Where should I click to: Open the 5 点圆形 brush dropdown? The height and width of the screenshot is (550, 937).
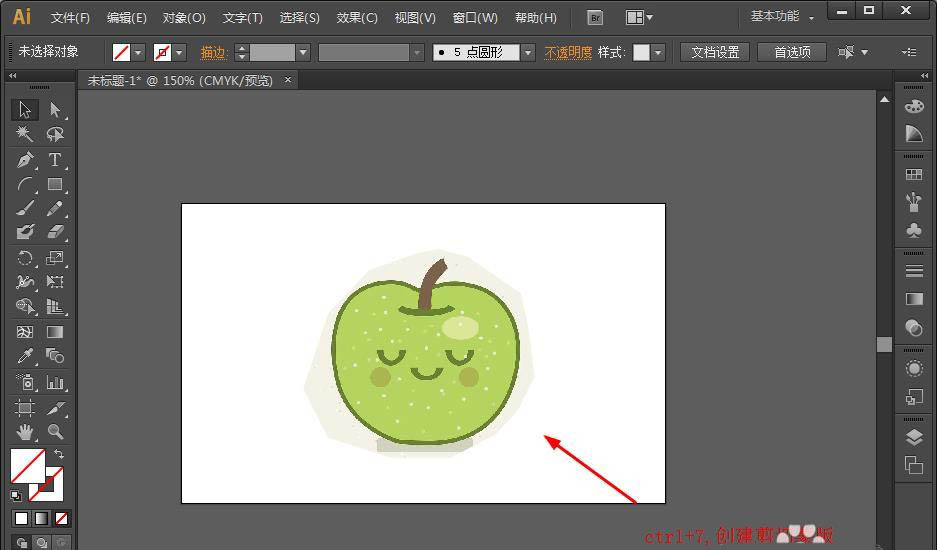tap(528, 53)
